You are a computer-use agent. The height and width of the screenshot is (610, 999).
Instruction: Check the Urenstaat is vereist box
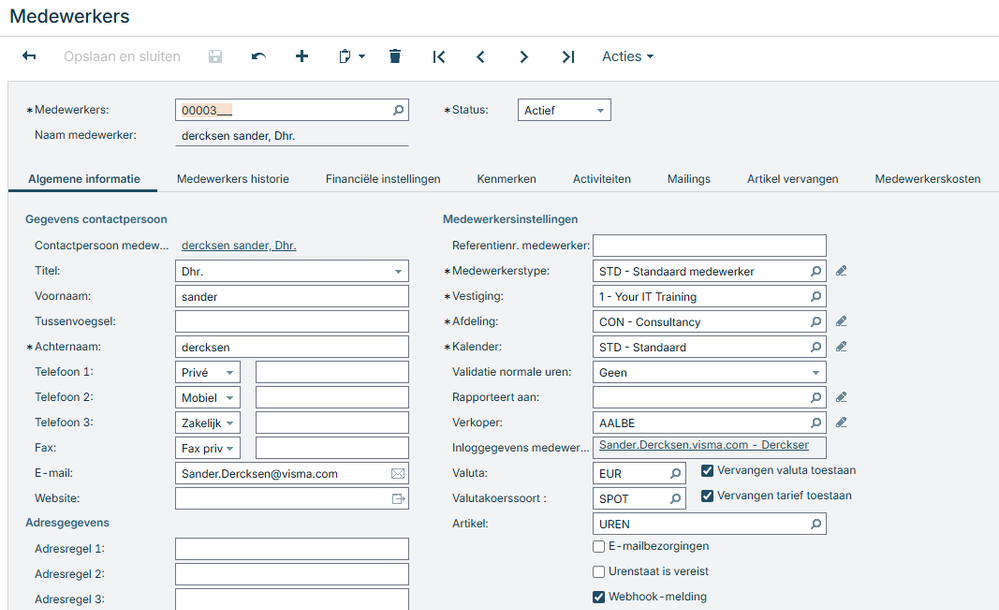point(599,572)
